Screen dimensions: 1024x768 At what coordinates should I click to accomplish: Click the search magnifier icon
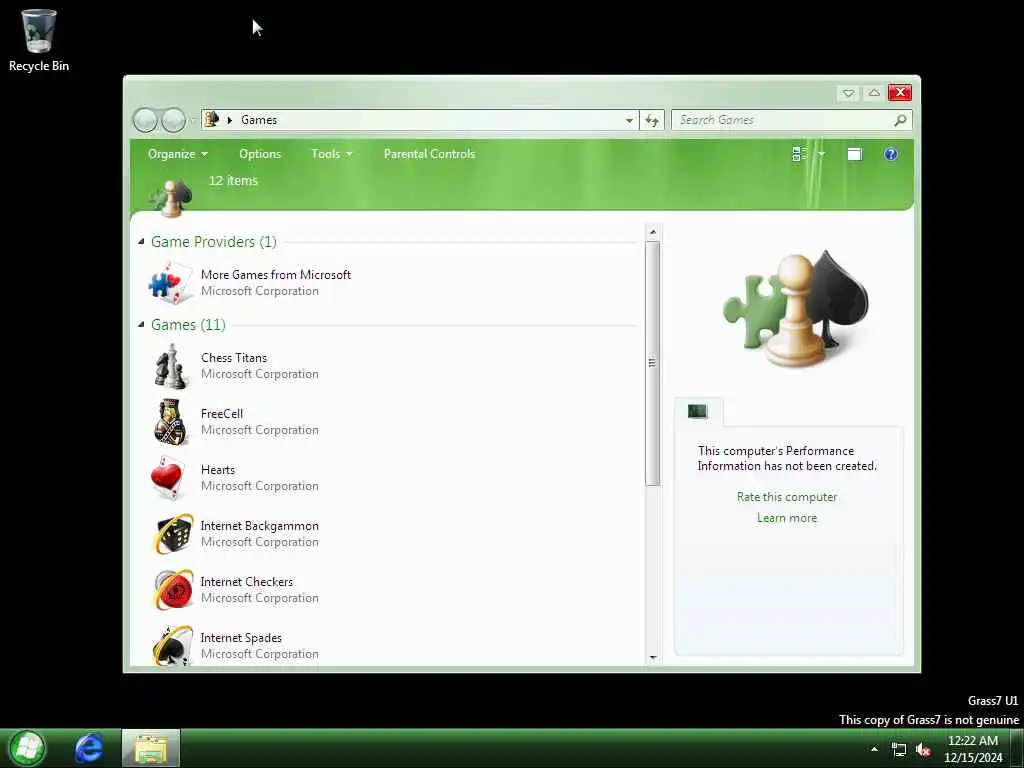[900, 120]
